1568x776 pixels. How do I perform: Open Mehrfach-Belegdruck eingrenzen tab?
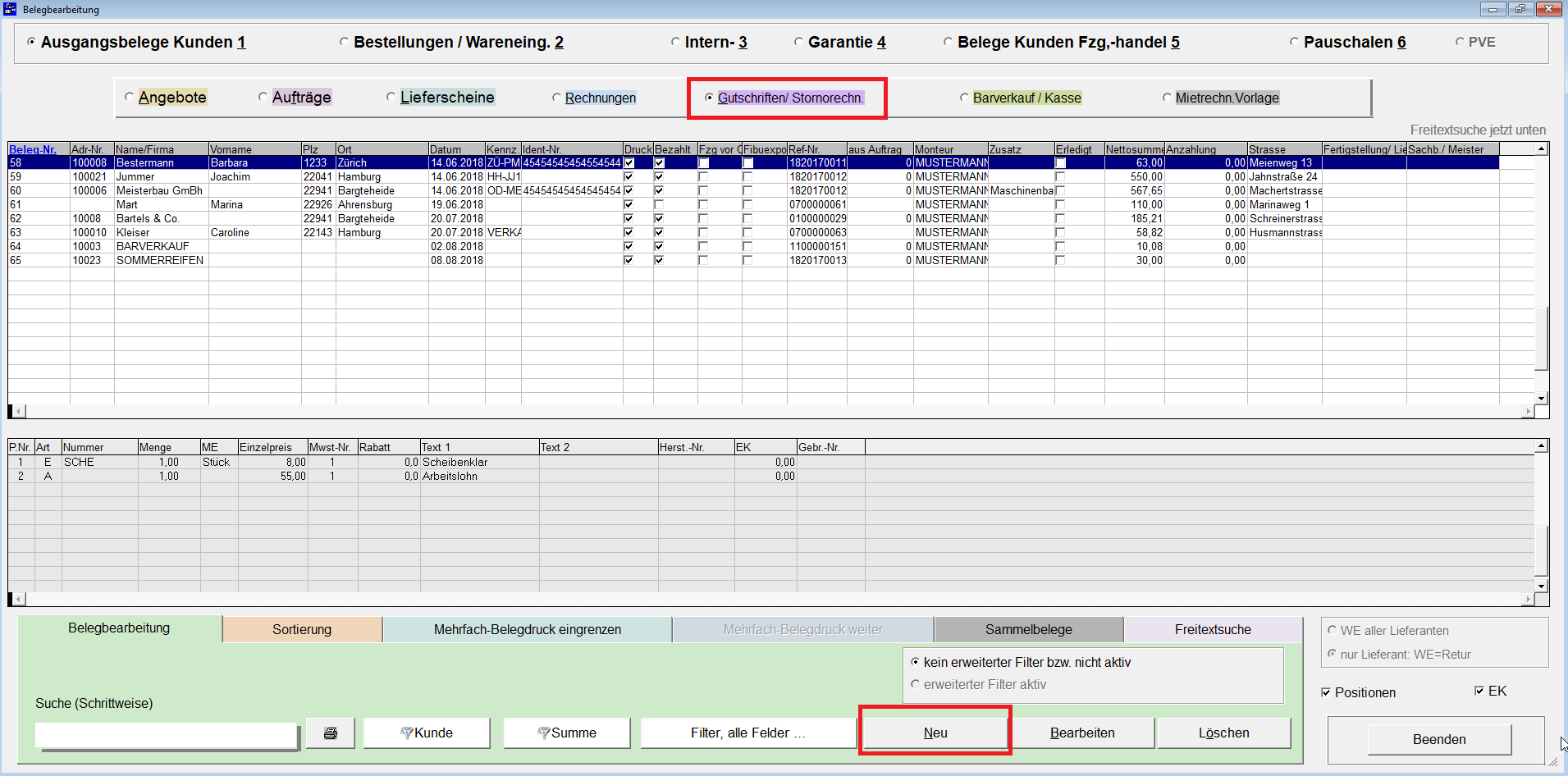coord(528,629)
